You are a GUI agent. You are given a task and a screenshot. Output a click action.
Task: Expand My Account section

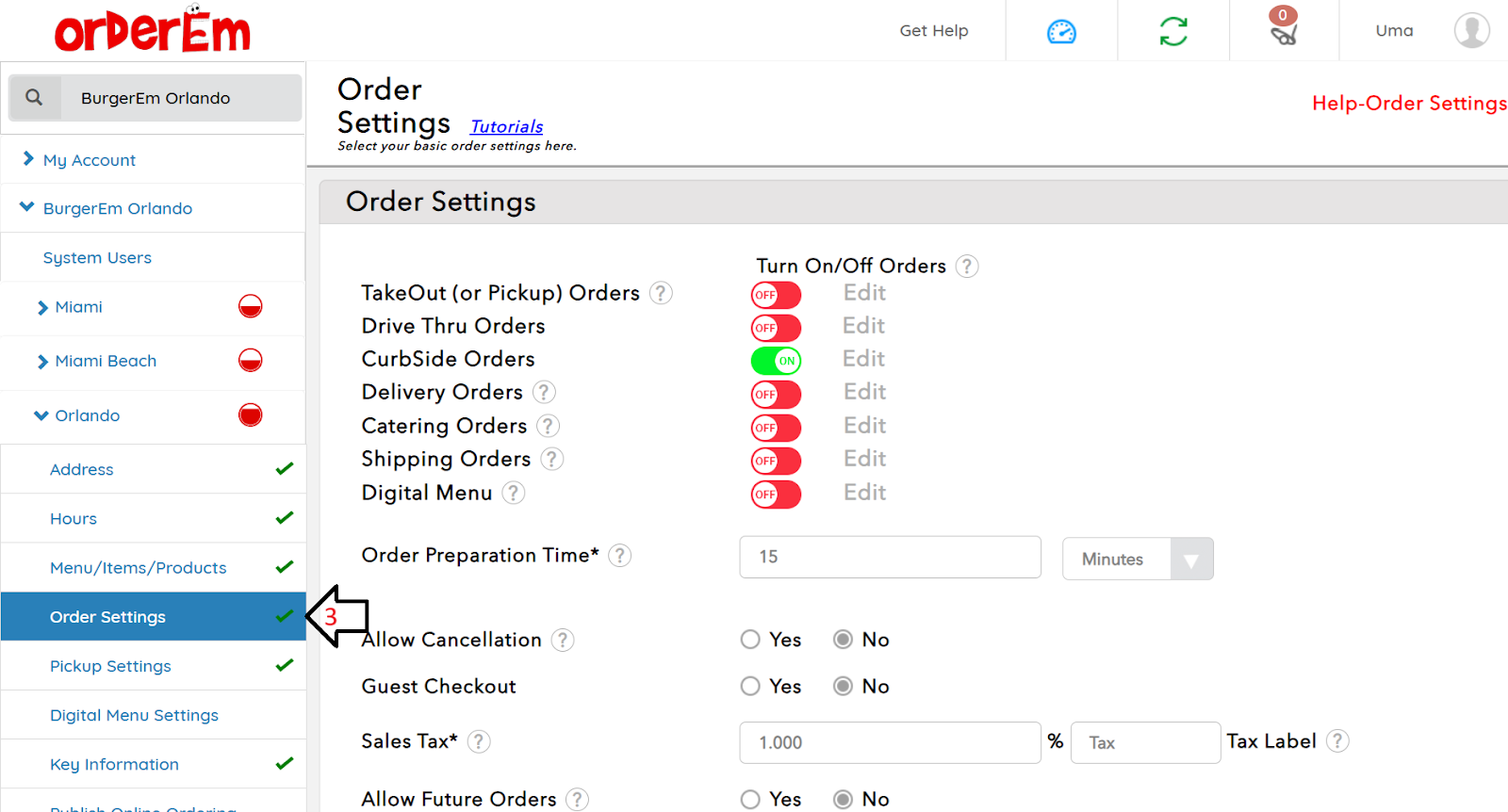coord(28,159)
